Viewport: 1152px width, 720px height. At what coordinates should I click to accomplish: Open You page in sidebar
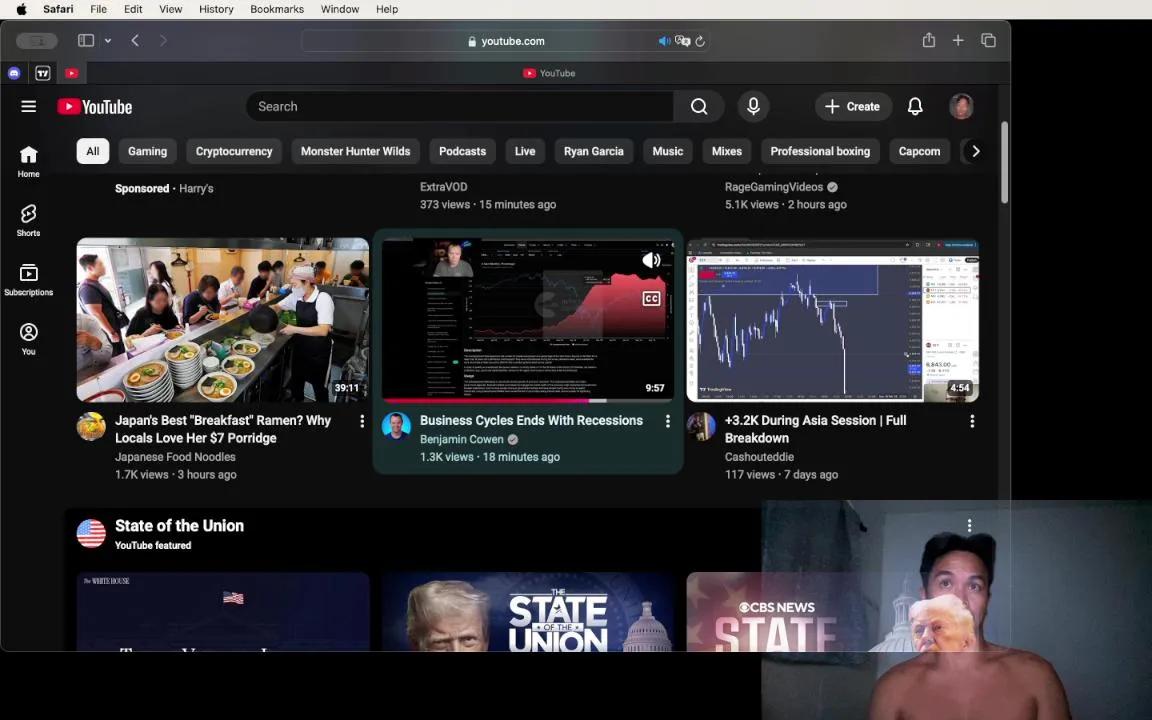(x=29, y=339)
